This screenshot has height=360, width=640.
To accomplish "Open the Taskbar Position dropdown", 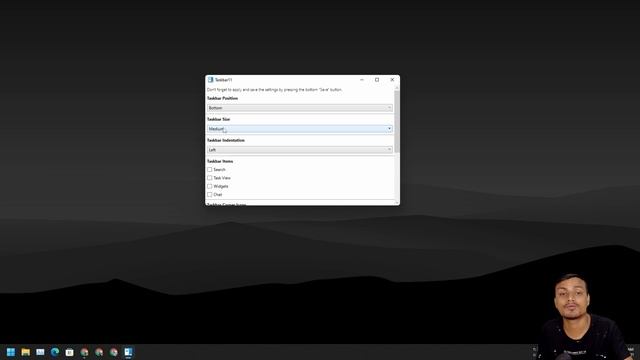I will coord(300,108).
